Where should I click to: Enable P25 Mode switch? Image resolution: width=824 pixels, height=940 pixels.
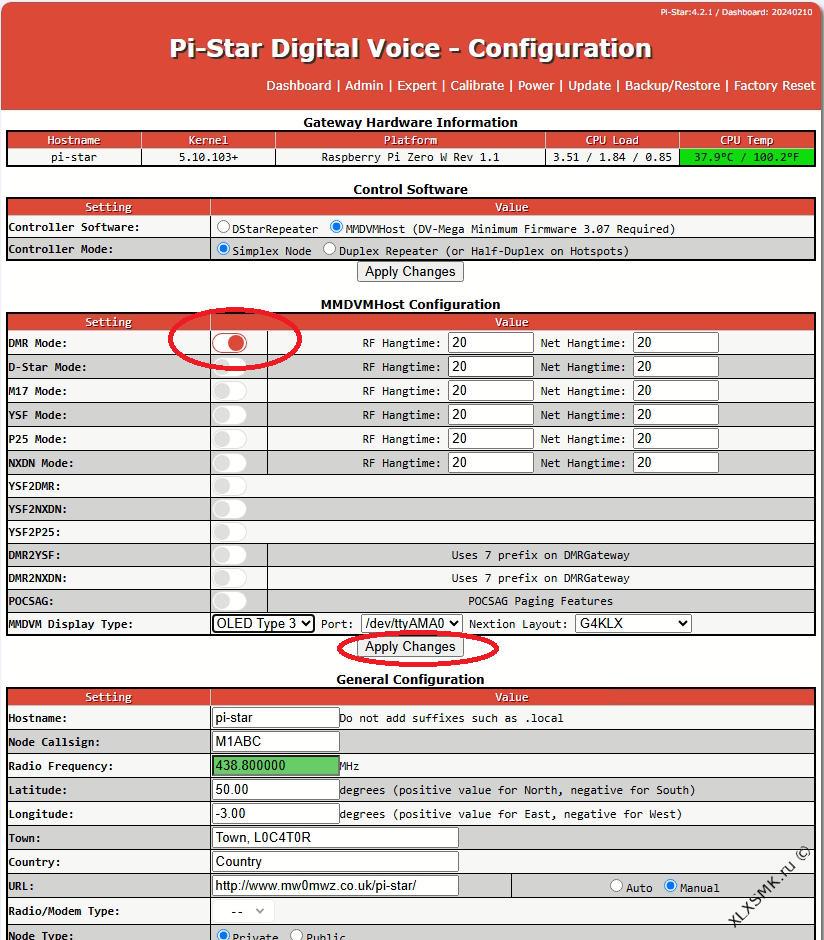[230, 439]
